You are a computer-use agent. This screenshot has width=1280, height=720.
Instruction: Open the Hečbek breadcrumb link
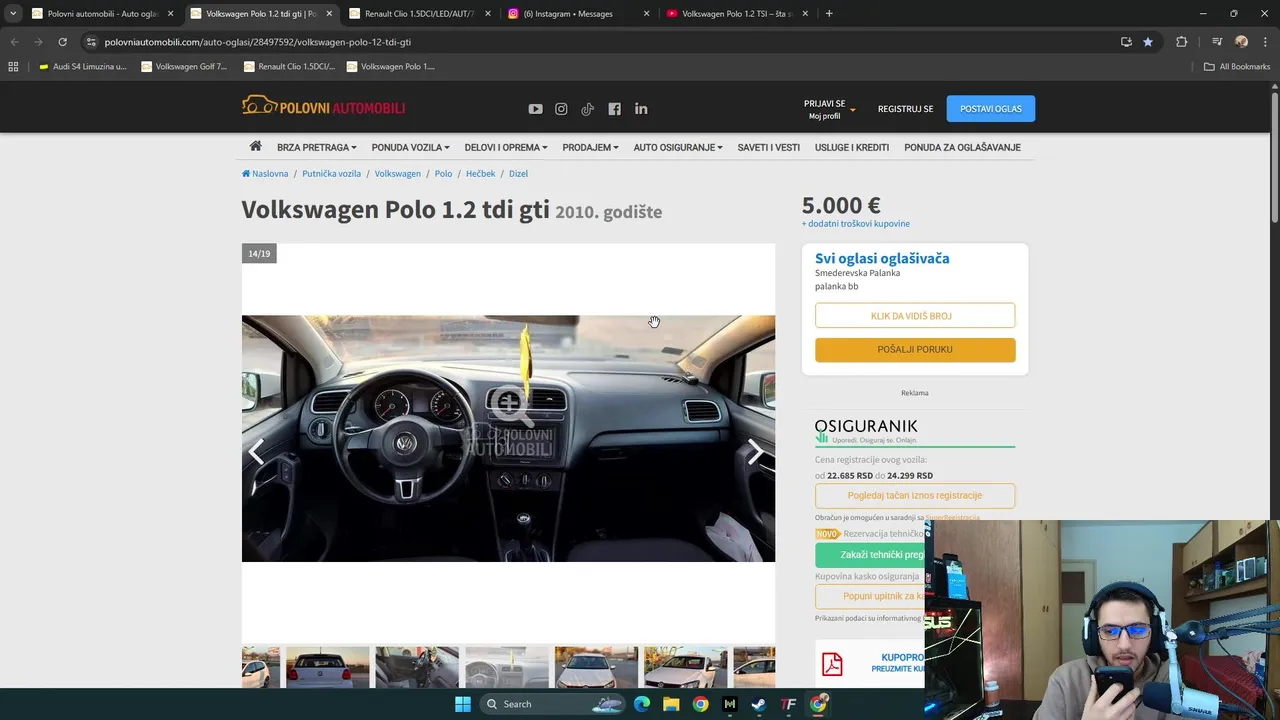coord(480,174)
